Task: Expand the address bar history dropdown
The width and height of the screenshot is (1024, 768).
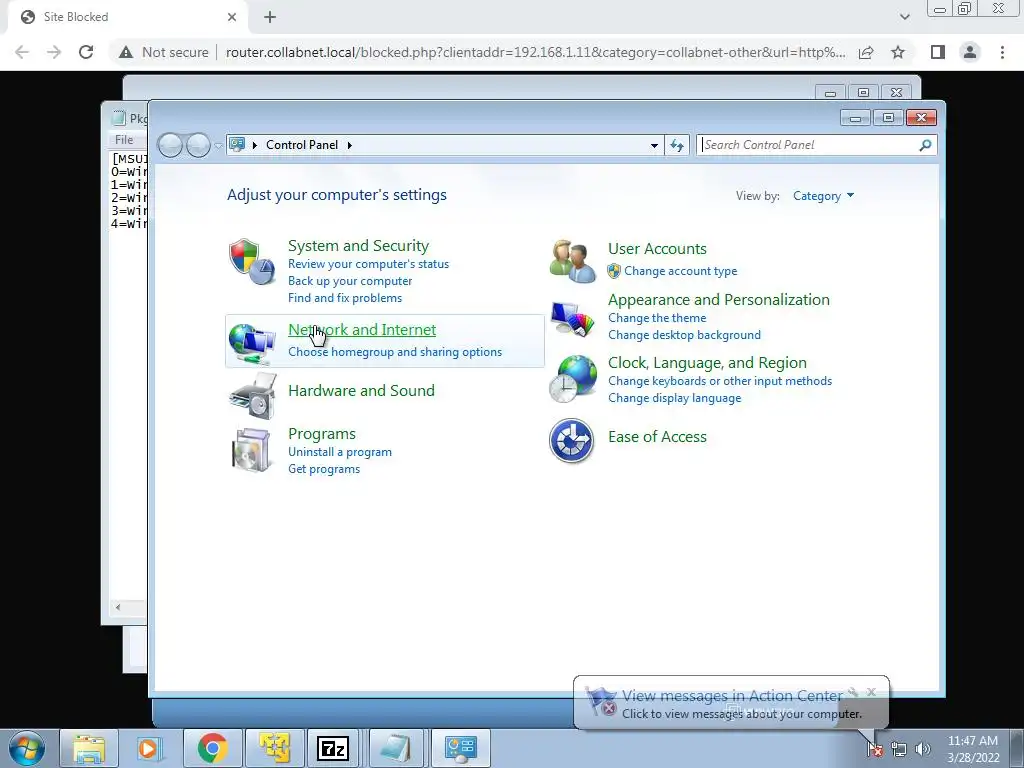Action: (x=654, y=146)
